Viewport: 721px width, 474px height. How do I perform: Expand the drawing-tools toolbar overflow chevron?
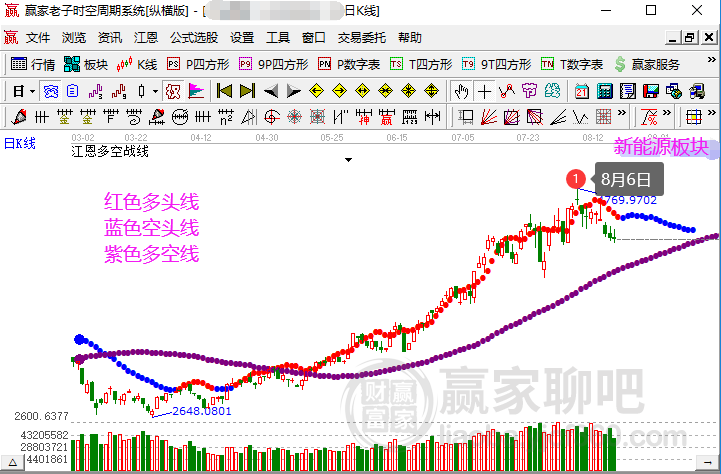coord(622,113)
